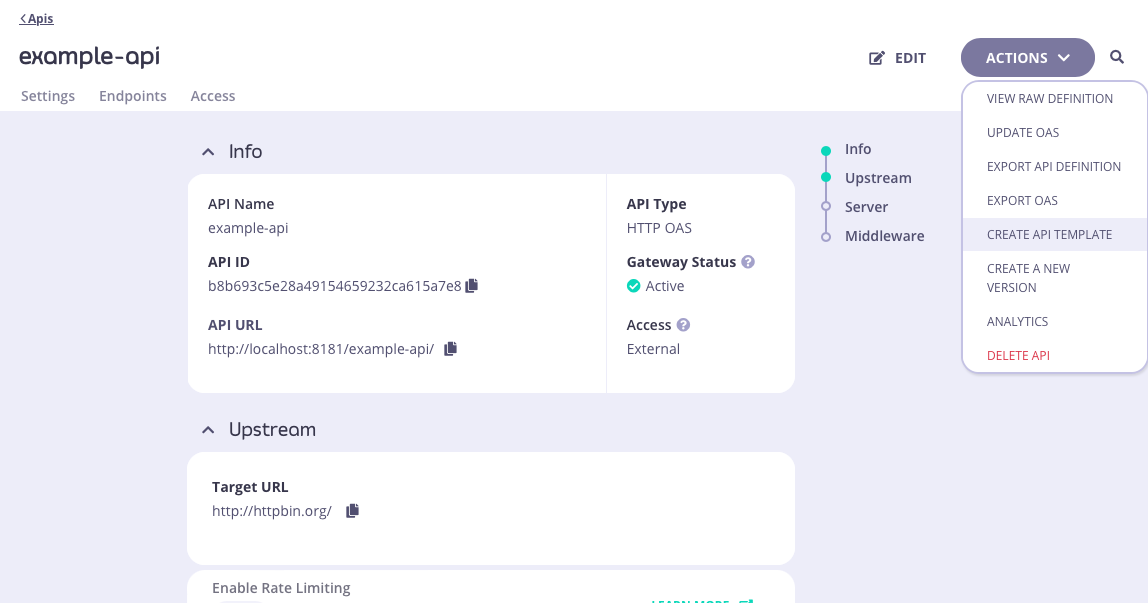Collapse the Info section
Screen dimensions: 1148x603
(208, 150)
